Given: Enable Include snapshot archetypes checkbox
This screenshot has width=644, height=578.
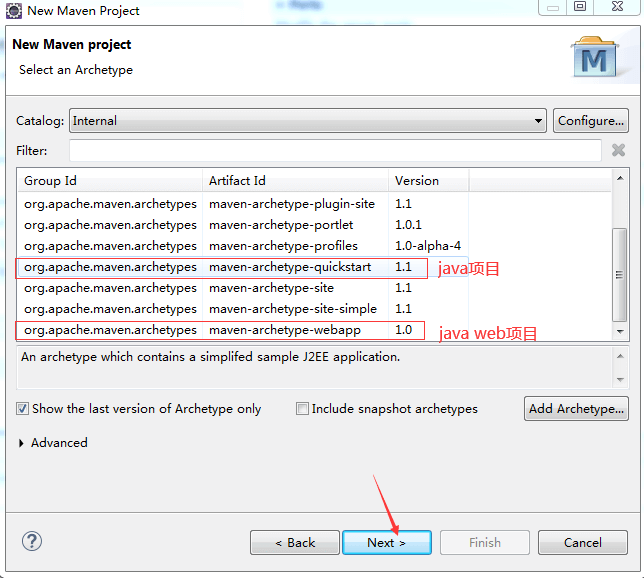Looking at the screenshot, I should point(302,409).
